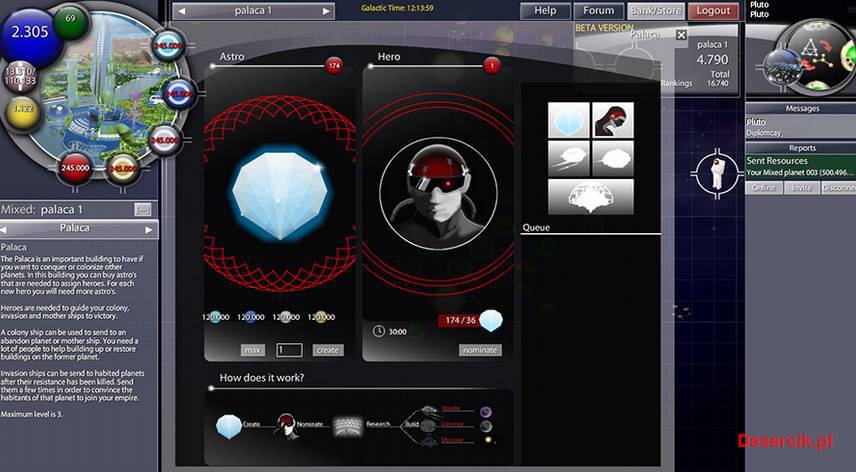This screenshot has height=472, width=856.
Task: Click the blue 2.305 resource orb
Action: 31,31
